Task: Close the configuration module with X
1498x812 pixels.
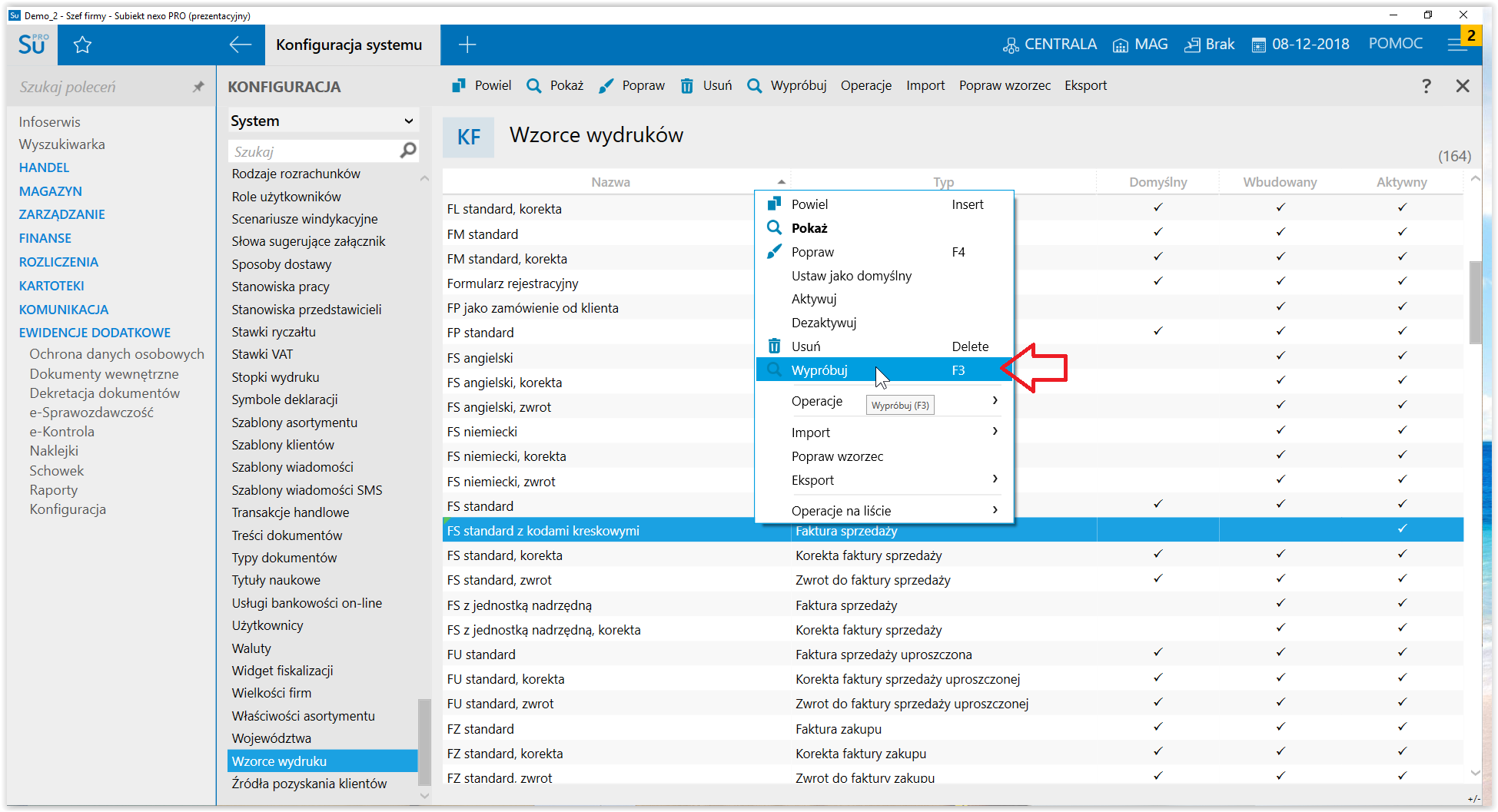Action: [x=1463, y=86]
